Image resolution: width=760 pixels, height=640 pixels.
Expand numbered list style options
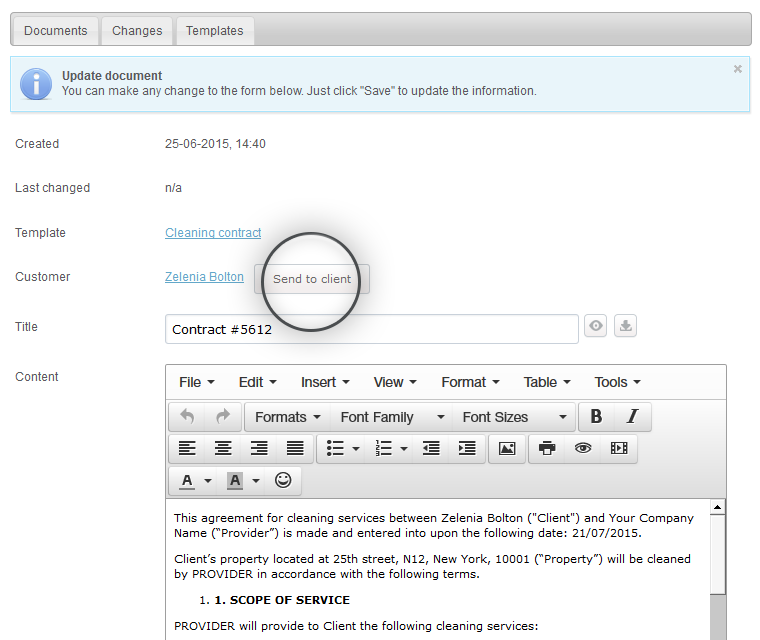404,449
